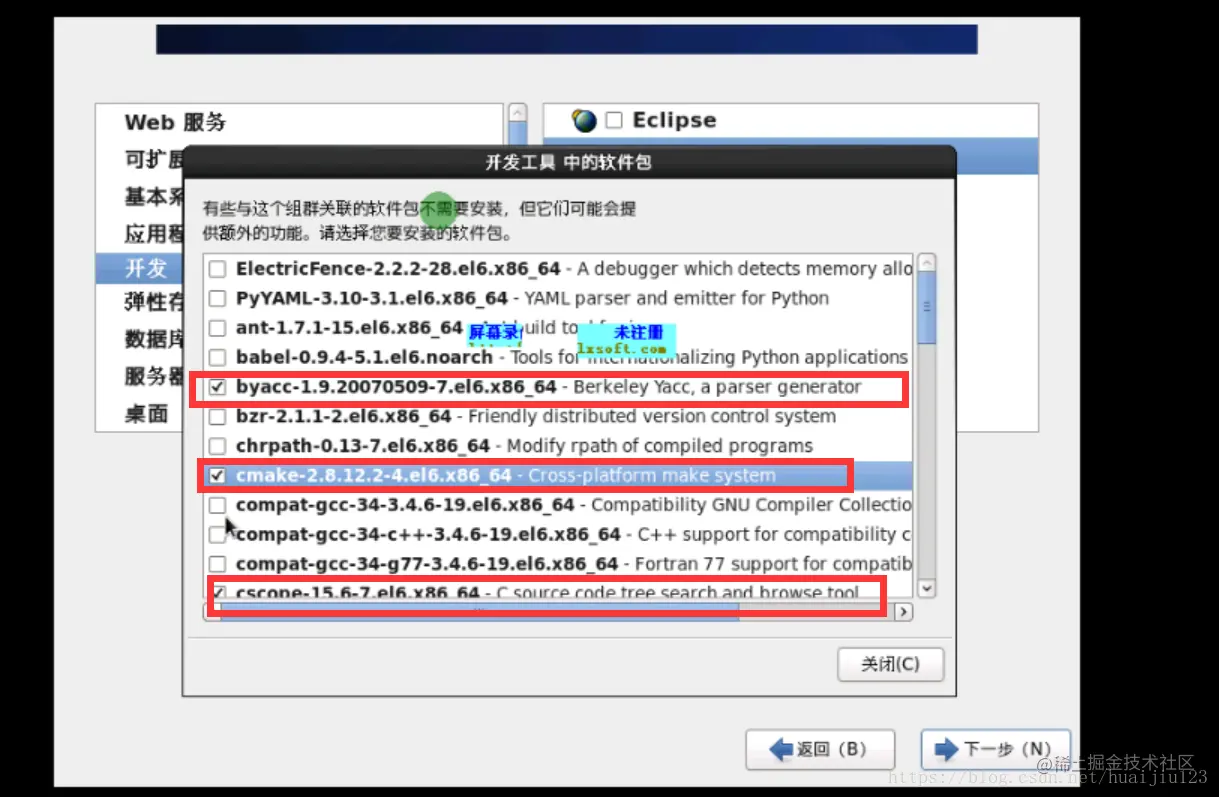
Task: Select the bzr Friendly distributed version control row
Action: [x=559, y=416]
